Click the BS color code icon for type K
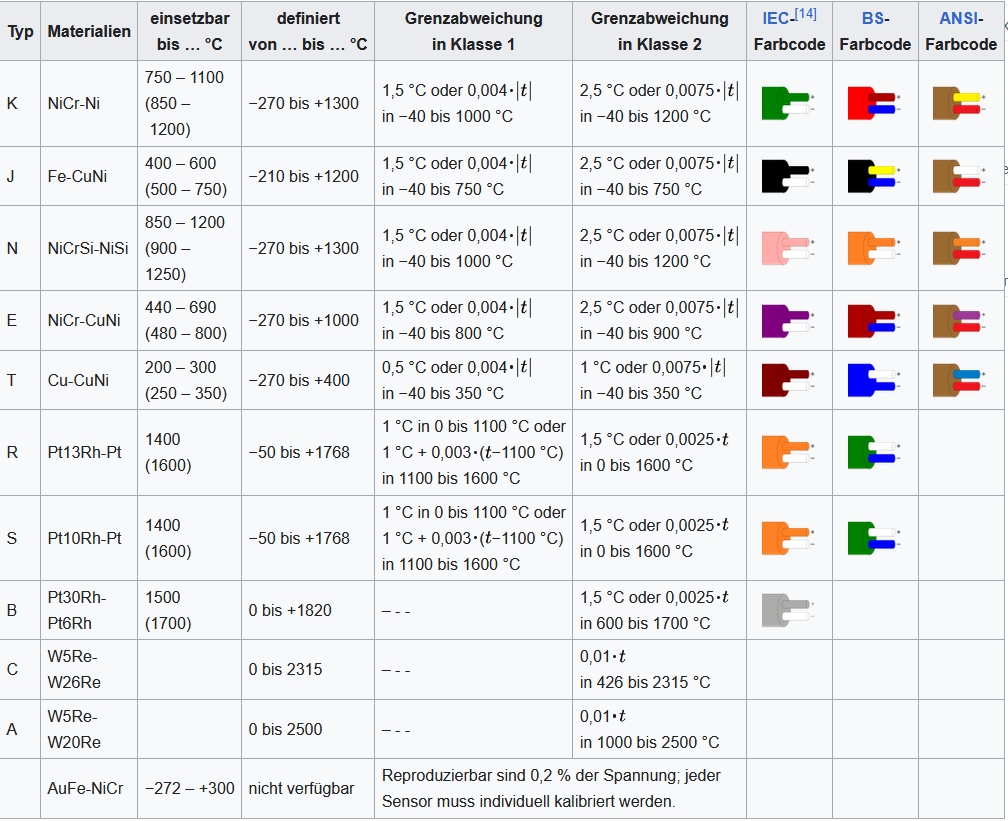 (x=874, y=104)
